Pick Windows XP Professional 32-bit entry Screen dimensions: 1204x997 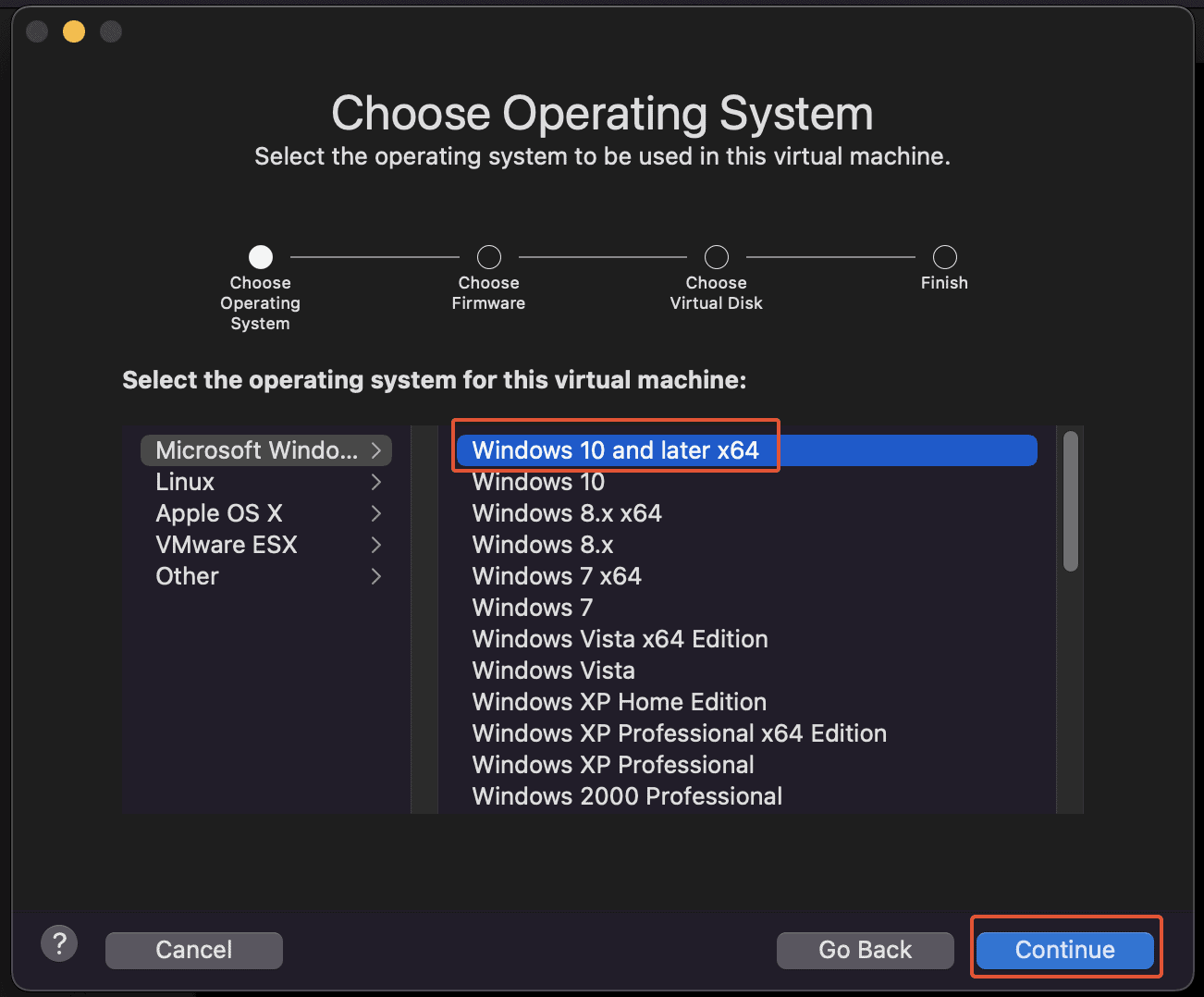point(747,765)
